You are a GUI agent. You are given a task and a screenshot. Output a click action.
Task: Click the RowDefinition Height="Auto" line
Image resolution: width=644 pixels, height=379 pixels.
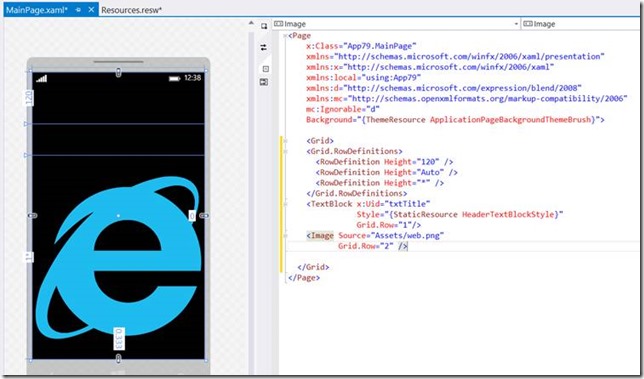point(386,172)
